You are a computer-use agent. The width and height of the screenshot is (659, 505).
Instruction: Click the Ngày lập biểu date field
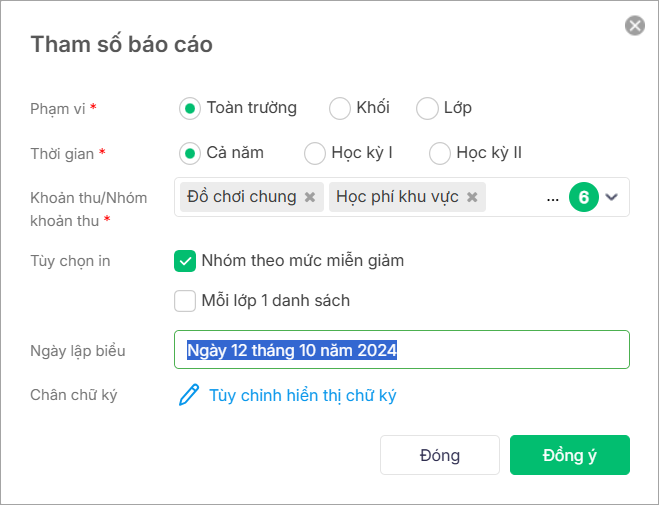click(402, 350)
